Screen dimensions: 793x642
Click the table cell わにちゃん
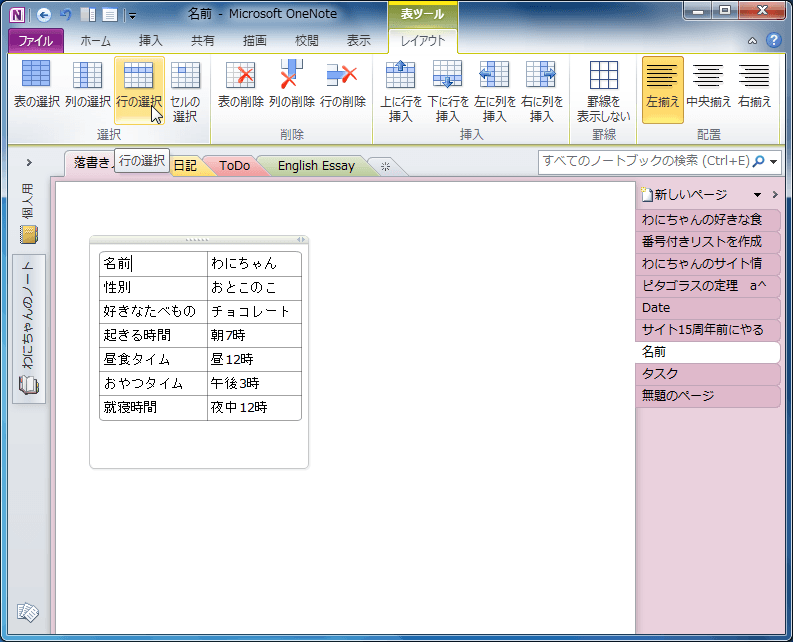pos(254,264)
